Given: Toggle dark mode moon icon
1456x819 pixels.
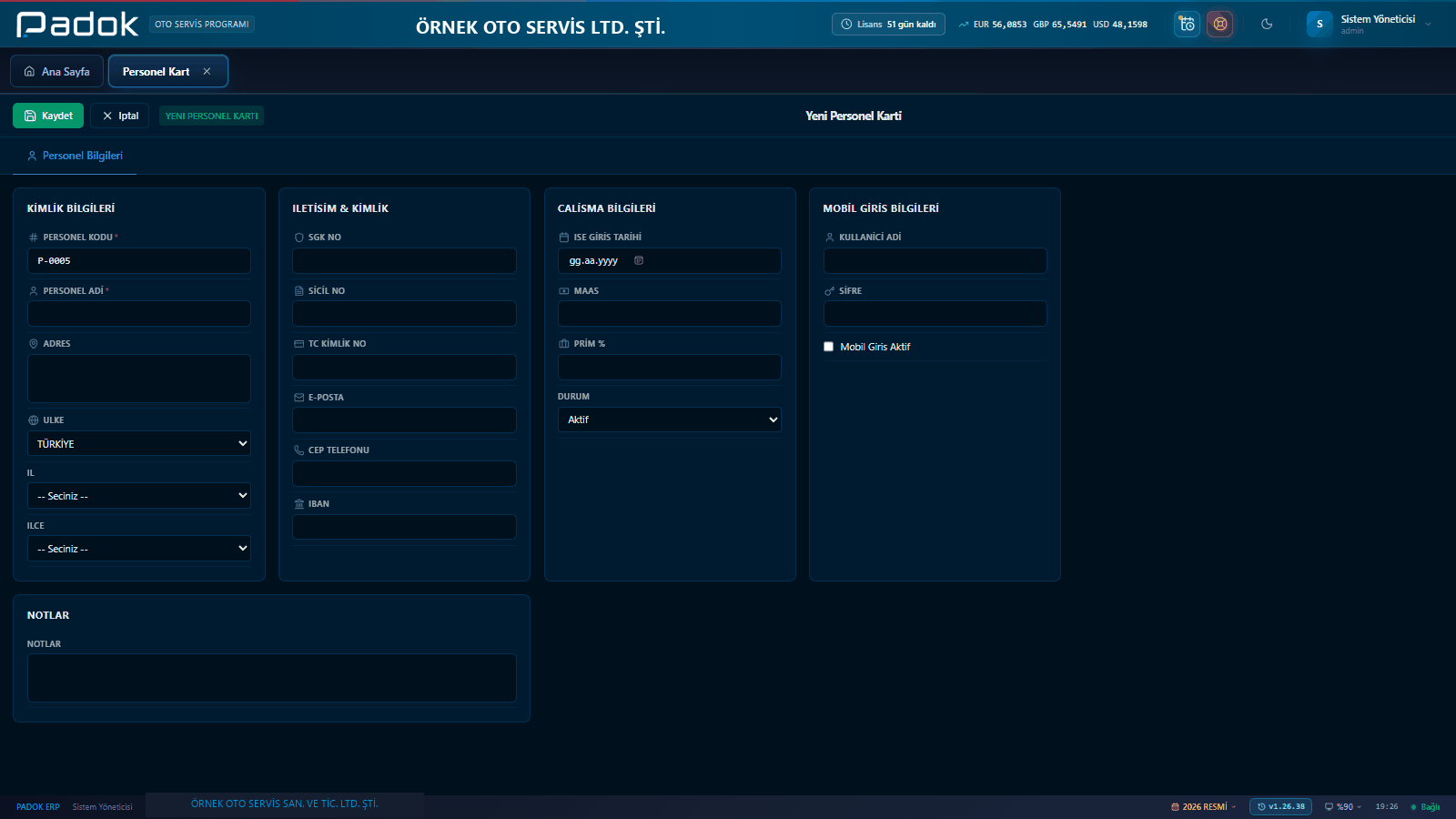Looking at the screenshot, I should (x=1267, y=25).
